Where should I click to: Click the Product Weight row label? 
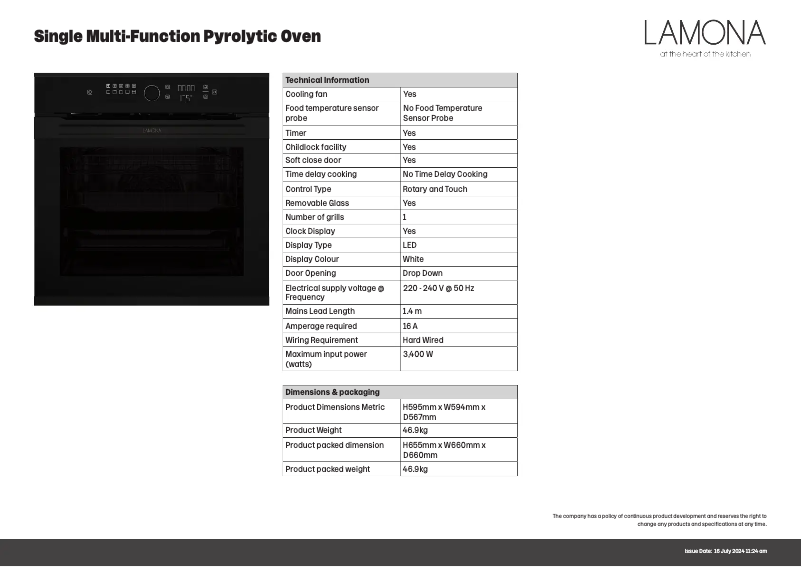point(313,430)
